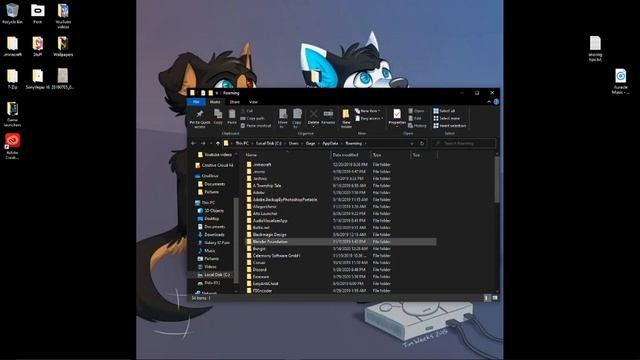
Task: Sort by the Name column header
Action: tap(287, 155)
